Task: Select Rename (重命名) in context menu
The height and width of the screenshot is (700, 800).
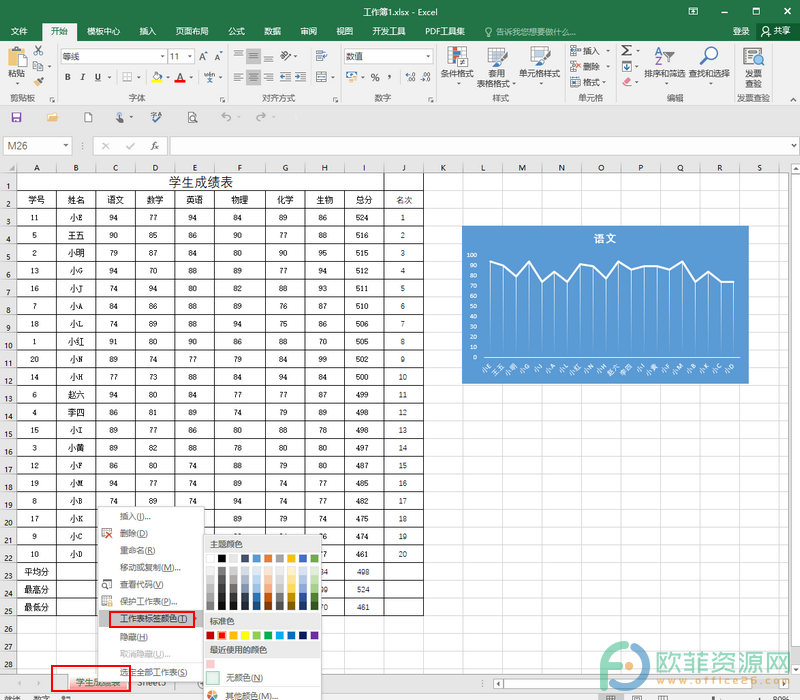Action: [x=152, y=551]
